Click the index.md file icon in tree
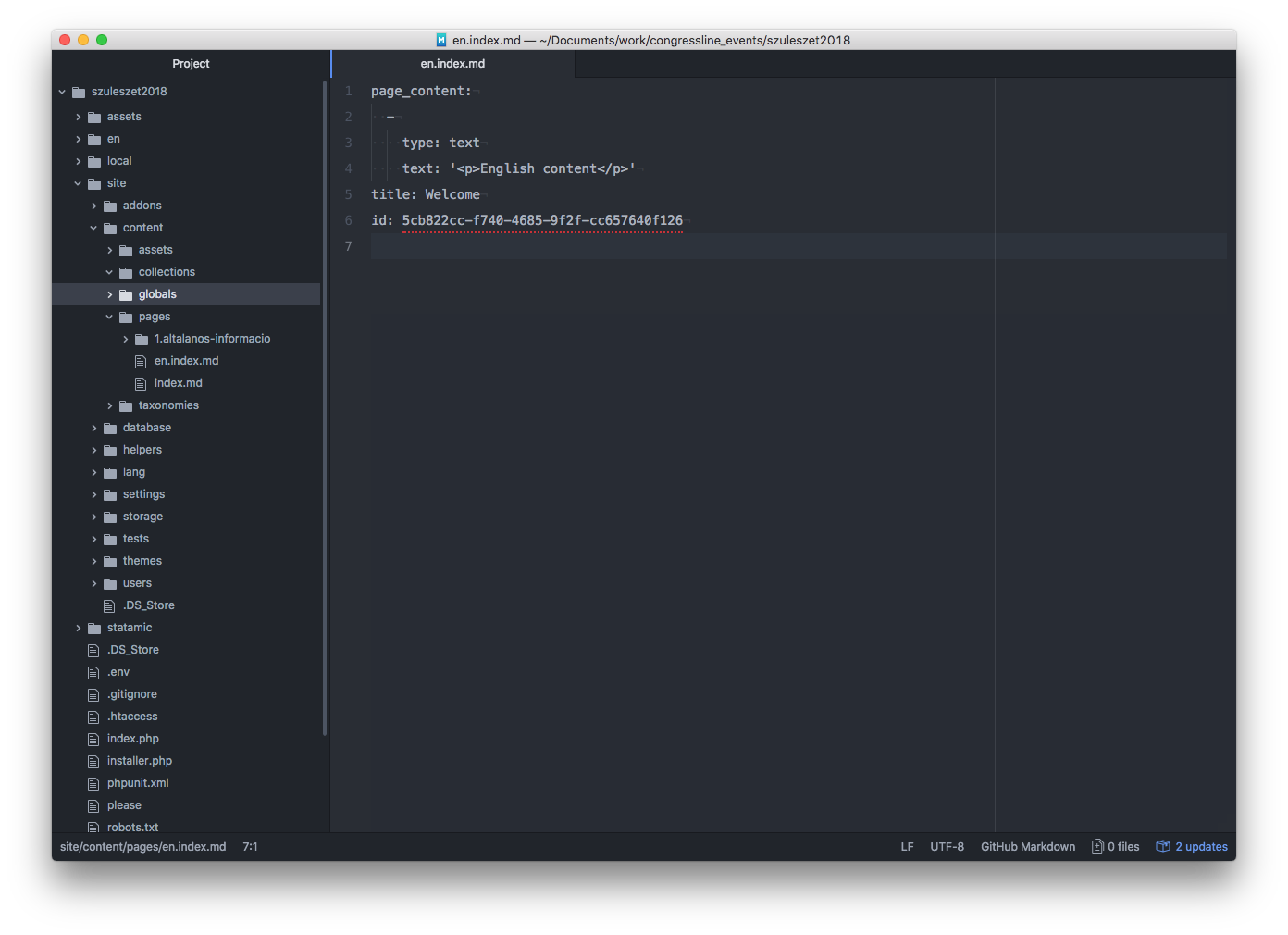Viewport: 1288px width, 935px height. [141, 383]
